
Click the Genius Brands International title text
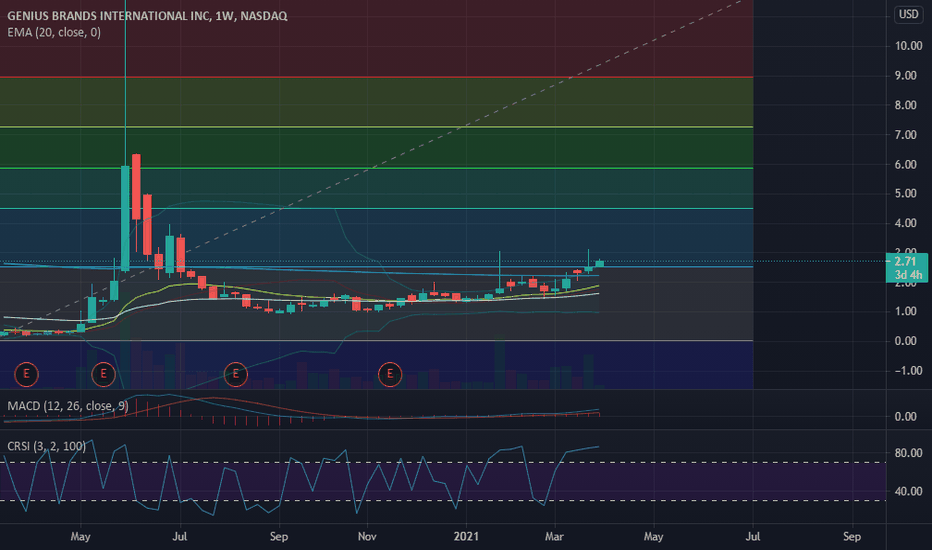147,16
